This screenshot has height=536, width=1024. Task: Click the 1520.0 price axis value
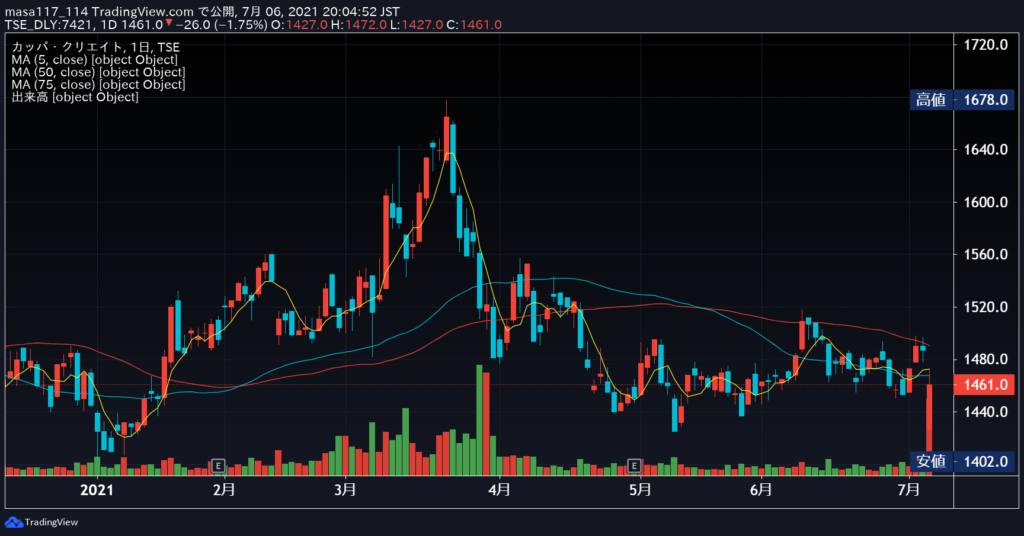tap(985, 307)
